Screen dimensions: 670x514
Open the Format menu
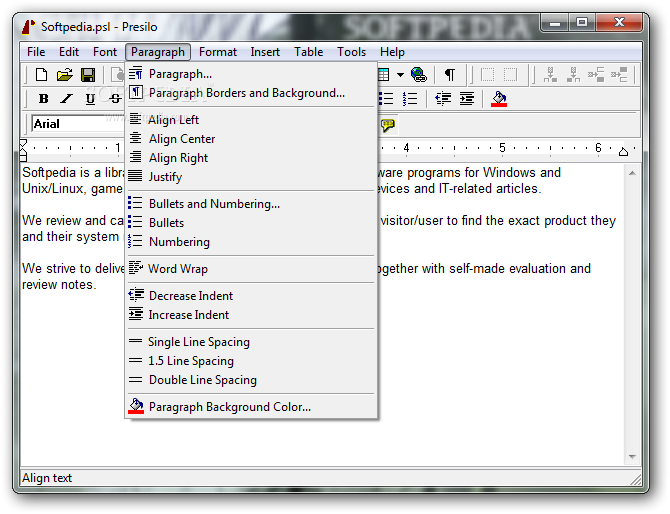click(x=217, y=52)
